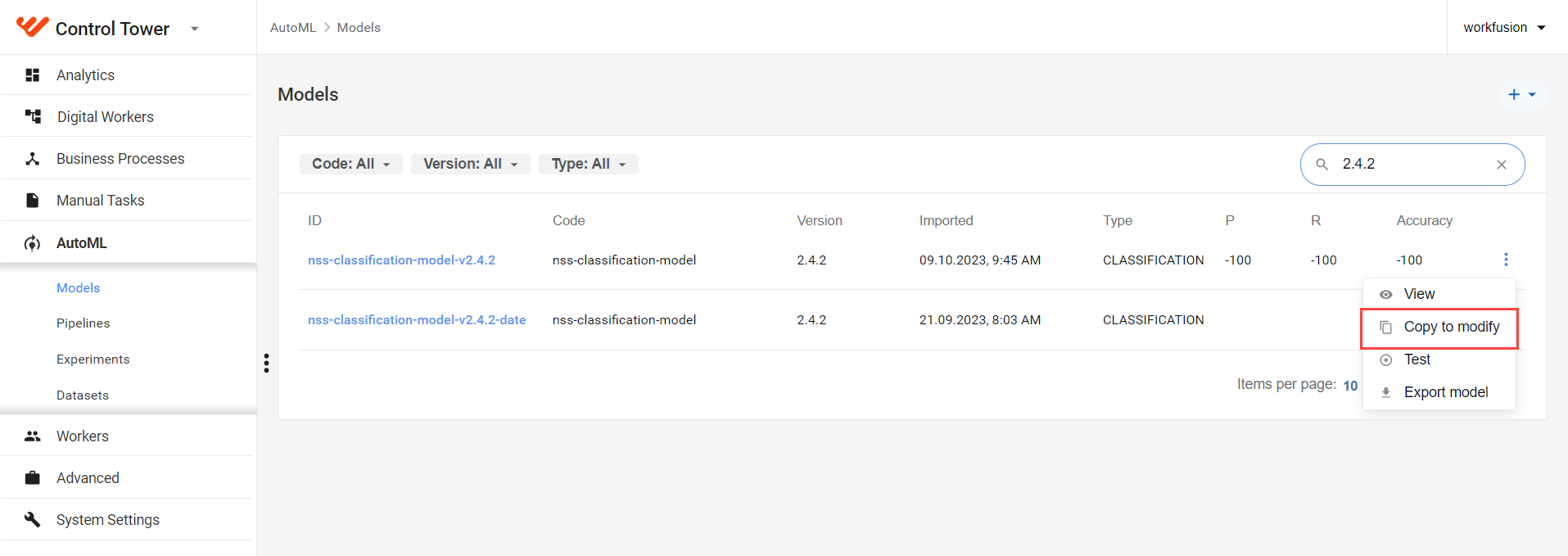Open Manual Tasks section
This screenshot has height=556, width=1568.
pos(100,200)
